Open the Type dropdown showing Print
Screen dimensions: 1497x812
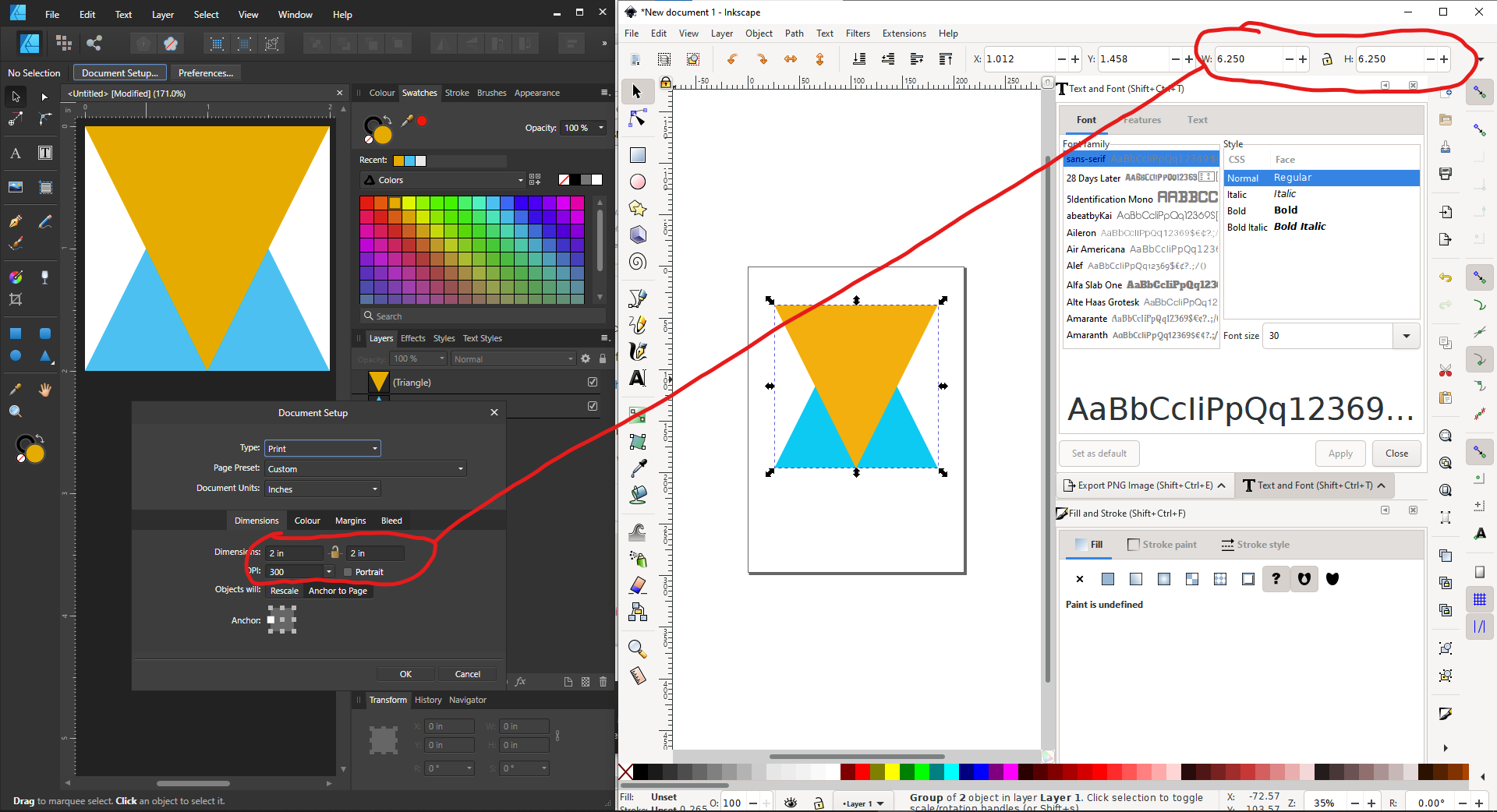click(x=322, y=448)
